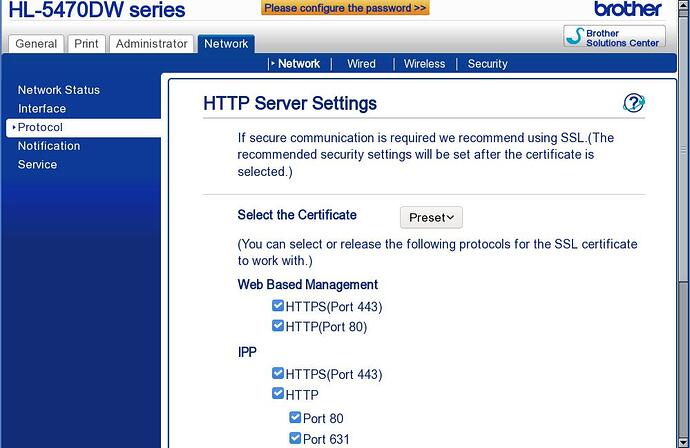Open the Administrator tab
690x448 pixels.
(151, 44)
